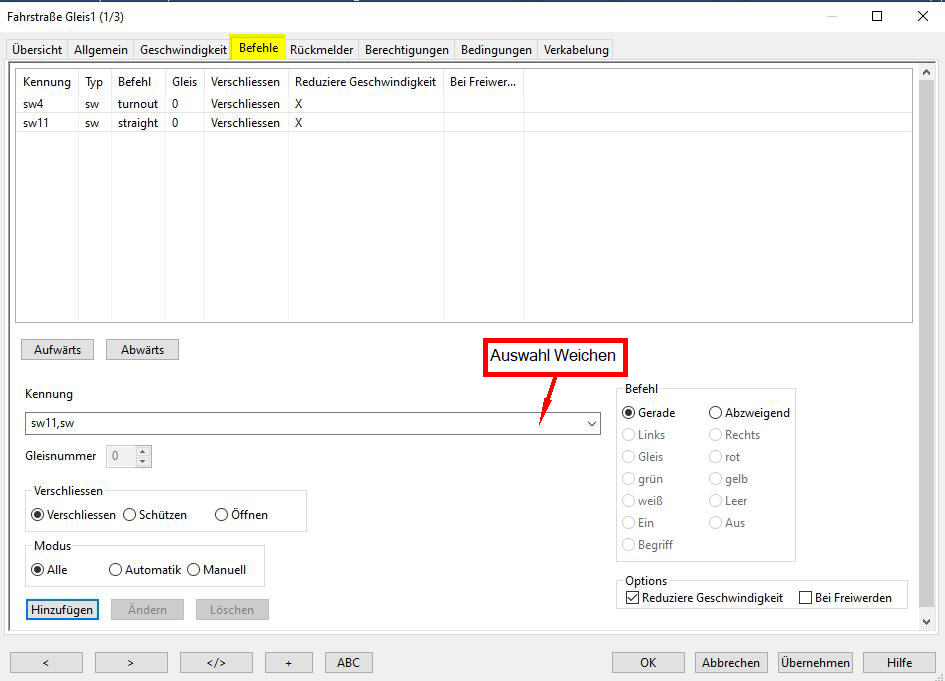The height and width of the screenshot is (681, 945).
Task: Switch to the Rückmelder tab
Action: (x=321, y=50)
